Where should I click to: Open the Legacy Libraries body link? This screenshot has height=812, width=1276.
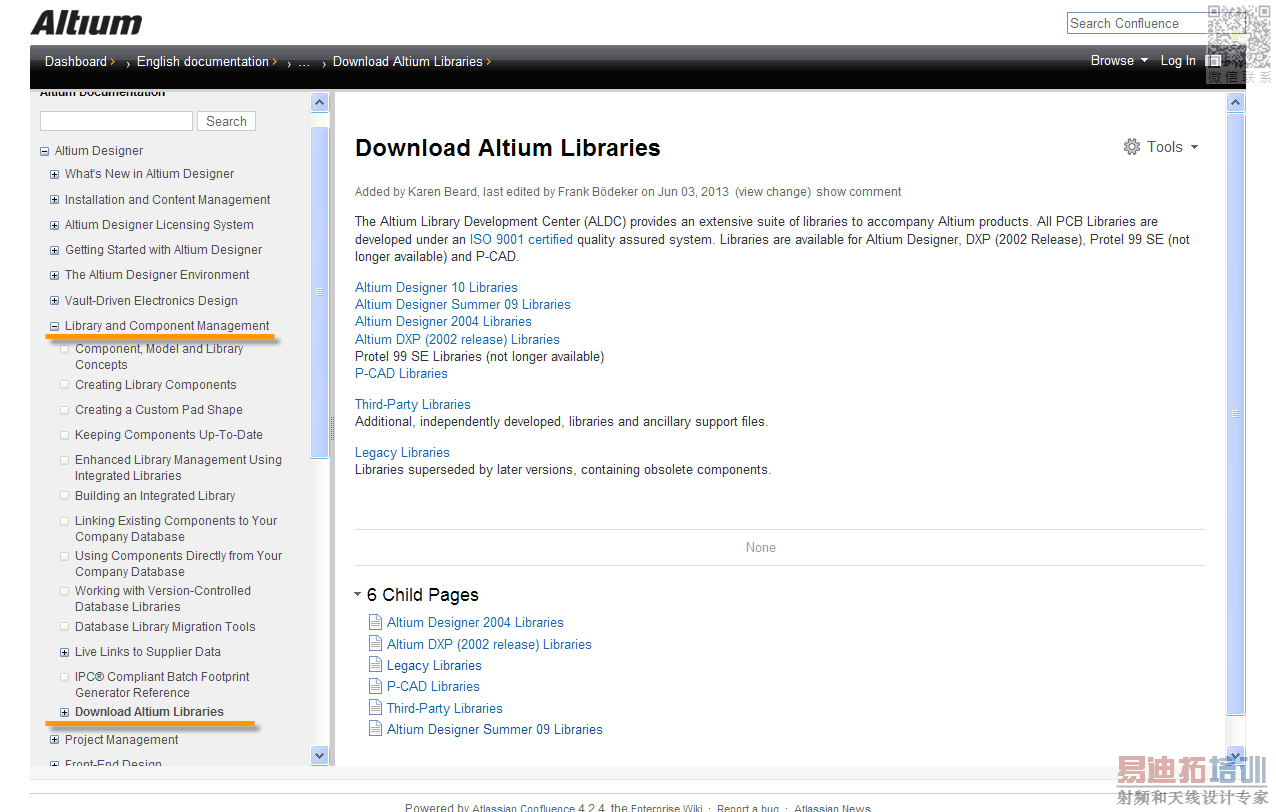(402, 453)
